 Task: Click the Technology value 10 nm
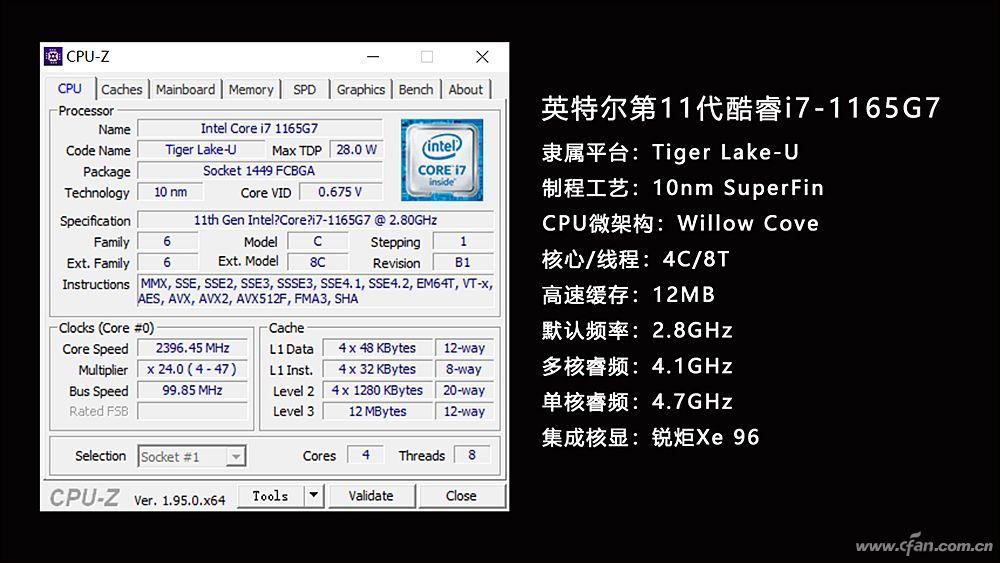tap(170, 191)
